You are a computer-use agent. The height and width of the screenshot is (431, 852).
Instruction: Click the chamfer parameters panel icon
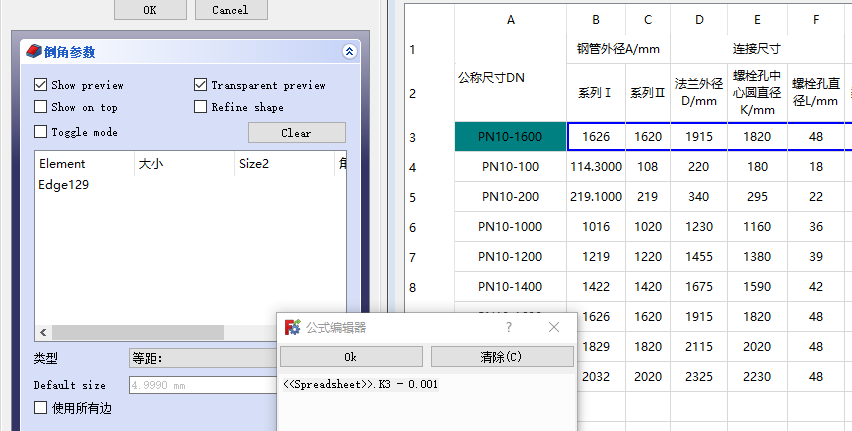pos(33,51)
